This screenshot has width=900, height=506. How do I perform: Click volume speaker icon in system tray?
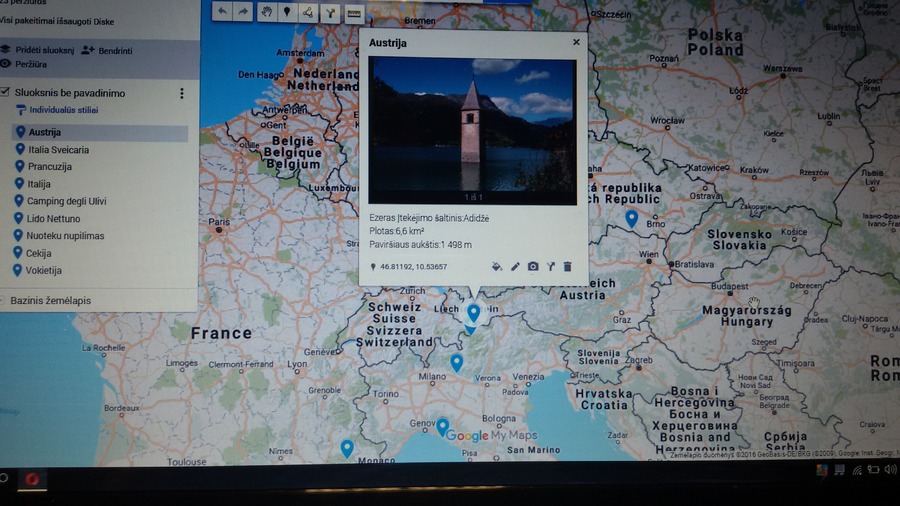(890, 469)
